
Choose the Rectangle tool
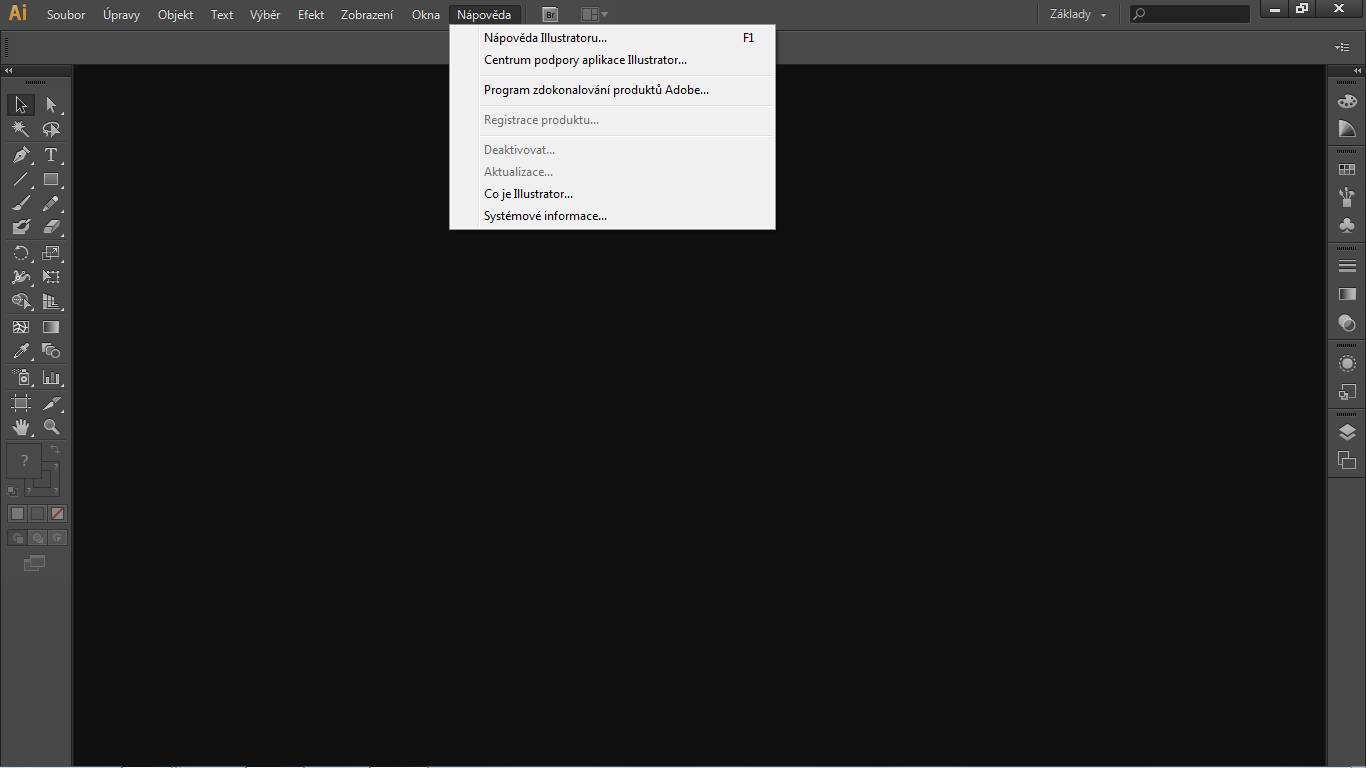[51, 180]
